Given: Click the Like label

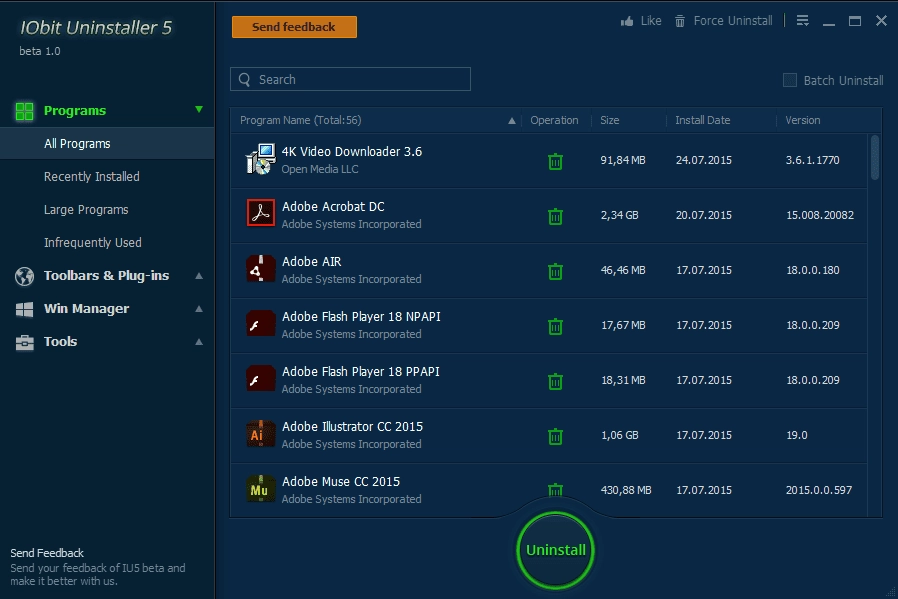Looking at the screenshot, I should (651, 21).
